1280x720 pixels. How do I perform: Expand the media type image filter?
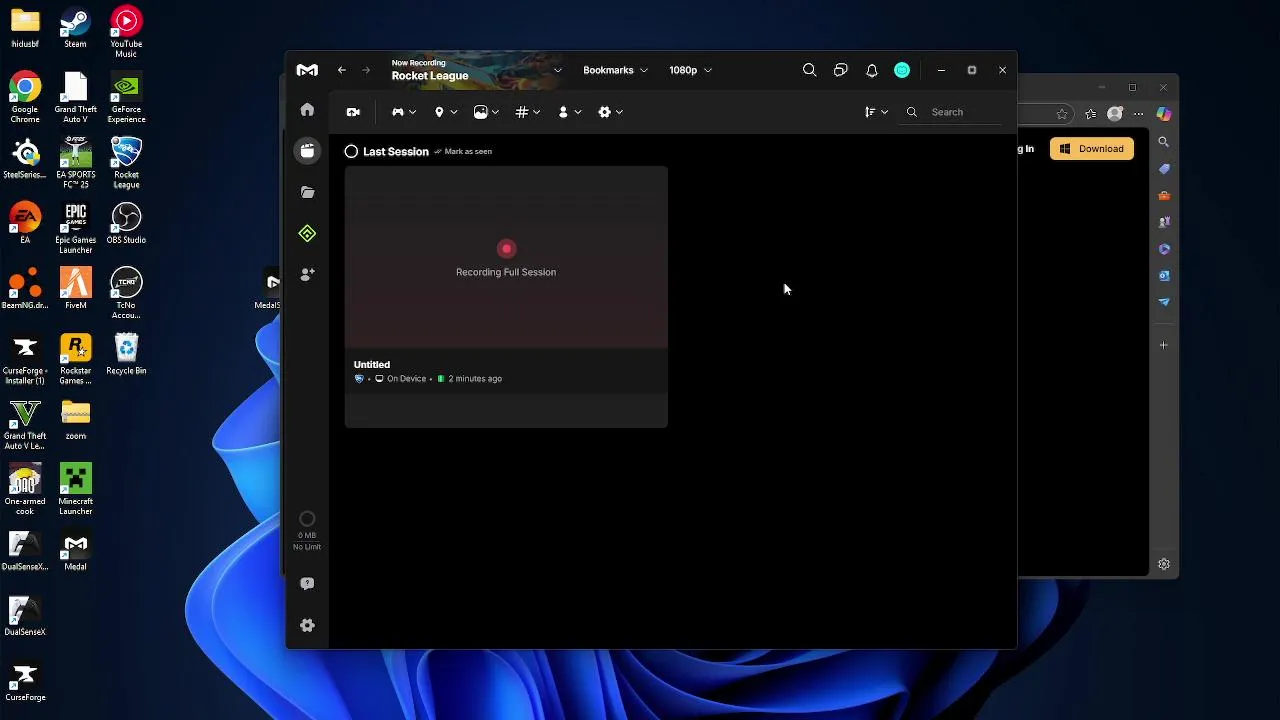tap(486, 112)
